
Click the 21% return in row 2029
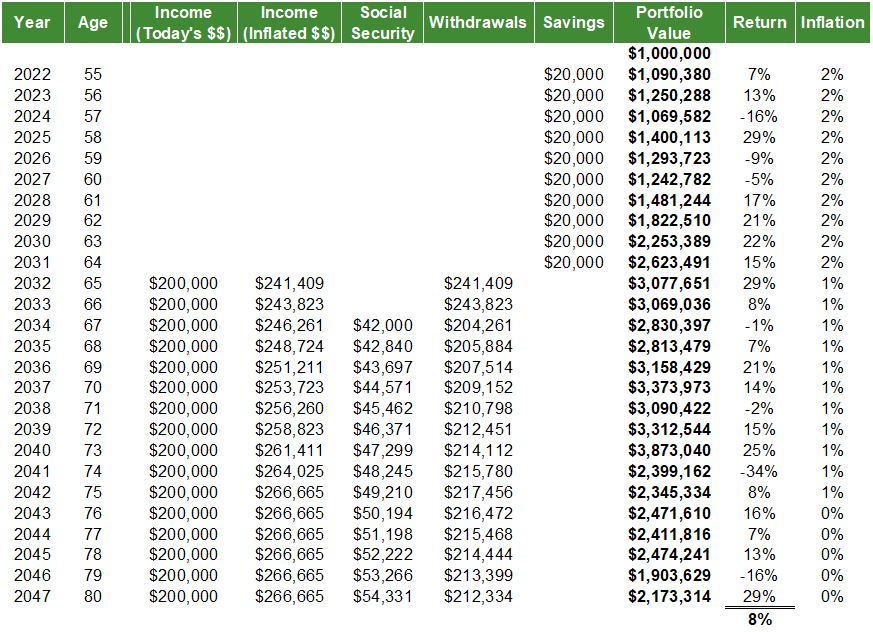click(x=759, y=221)
